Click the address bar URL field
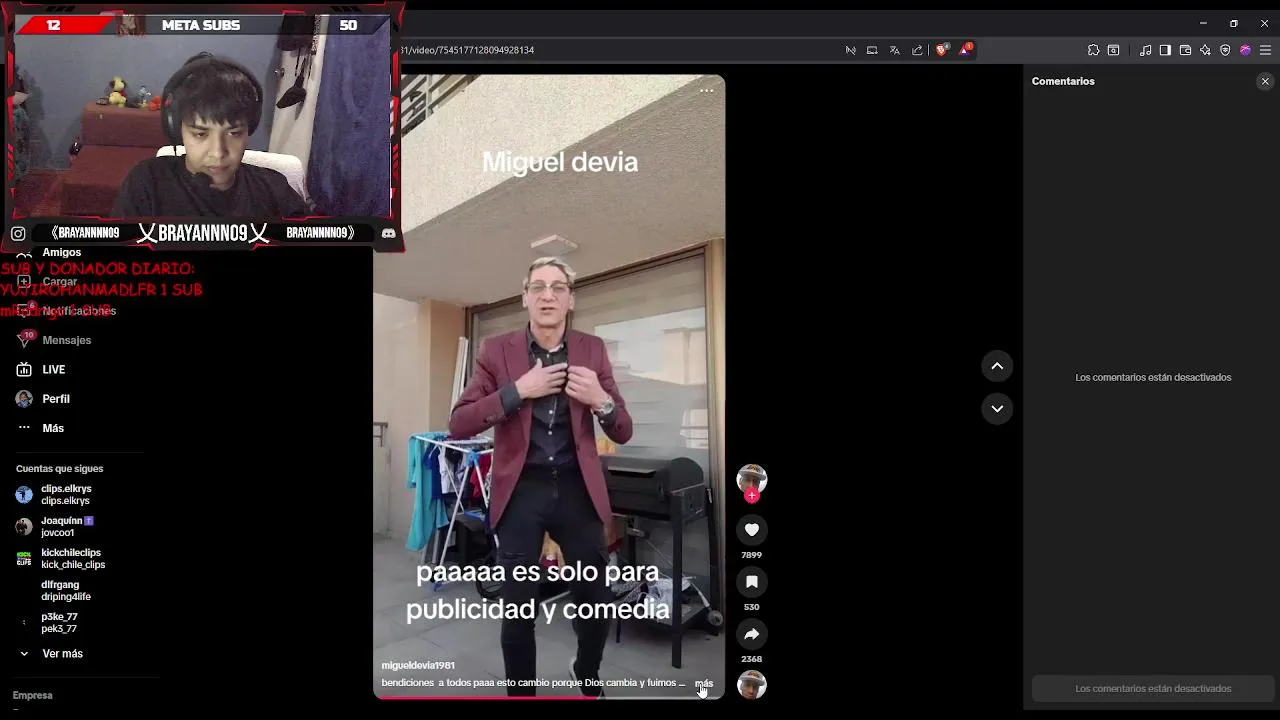Screen dimensions: 1280x720 (620, 50)
